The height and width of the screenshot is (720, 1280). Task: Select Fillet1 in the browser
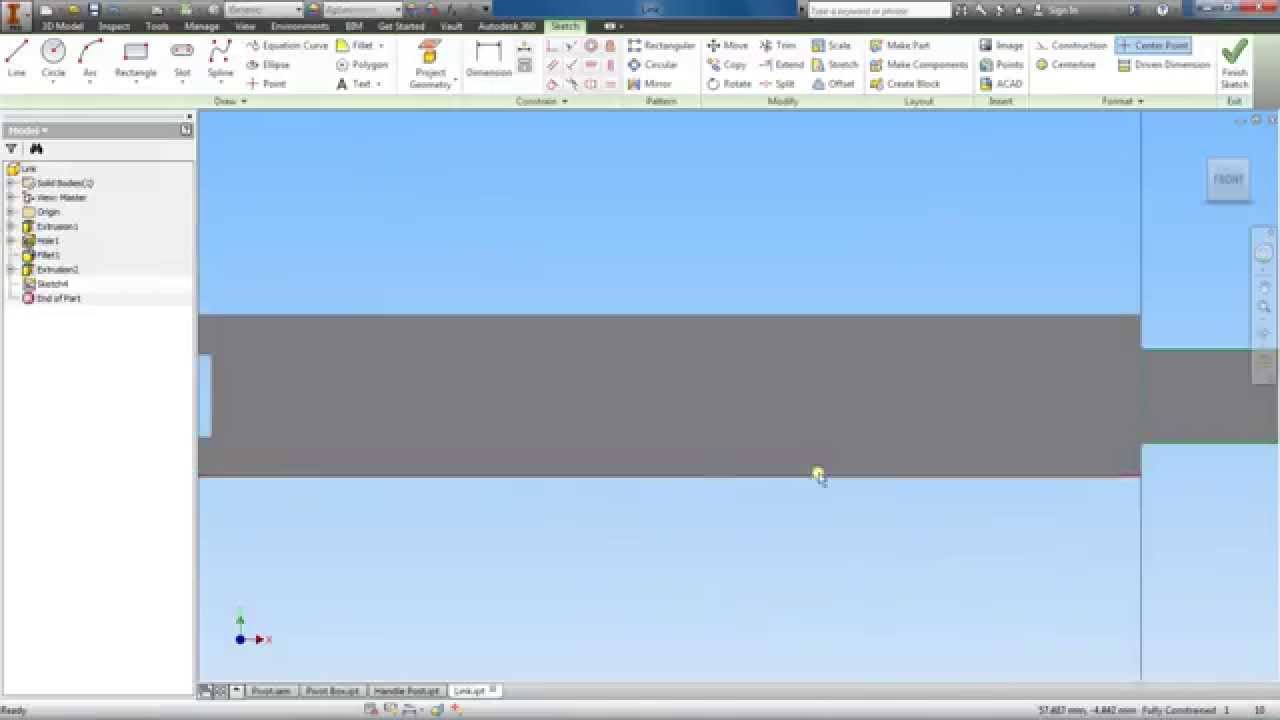pos(48,255)
